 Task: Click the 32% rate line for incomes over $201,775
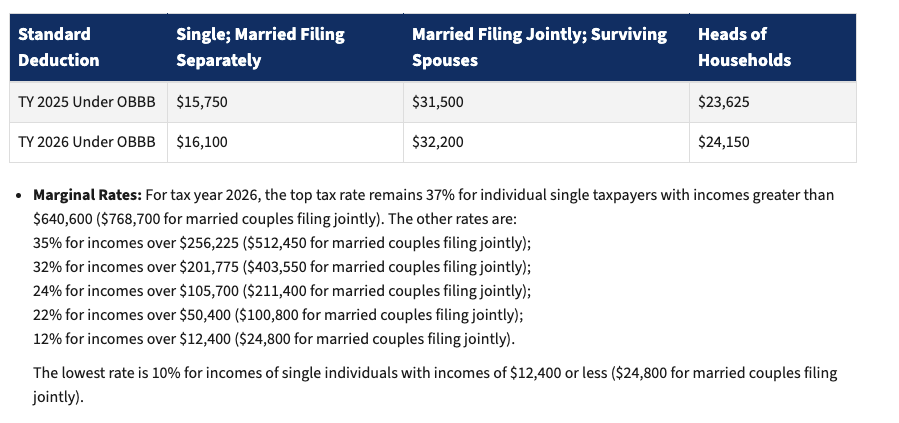[x=281, y=267]
